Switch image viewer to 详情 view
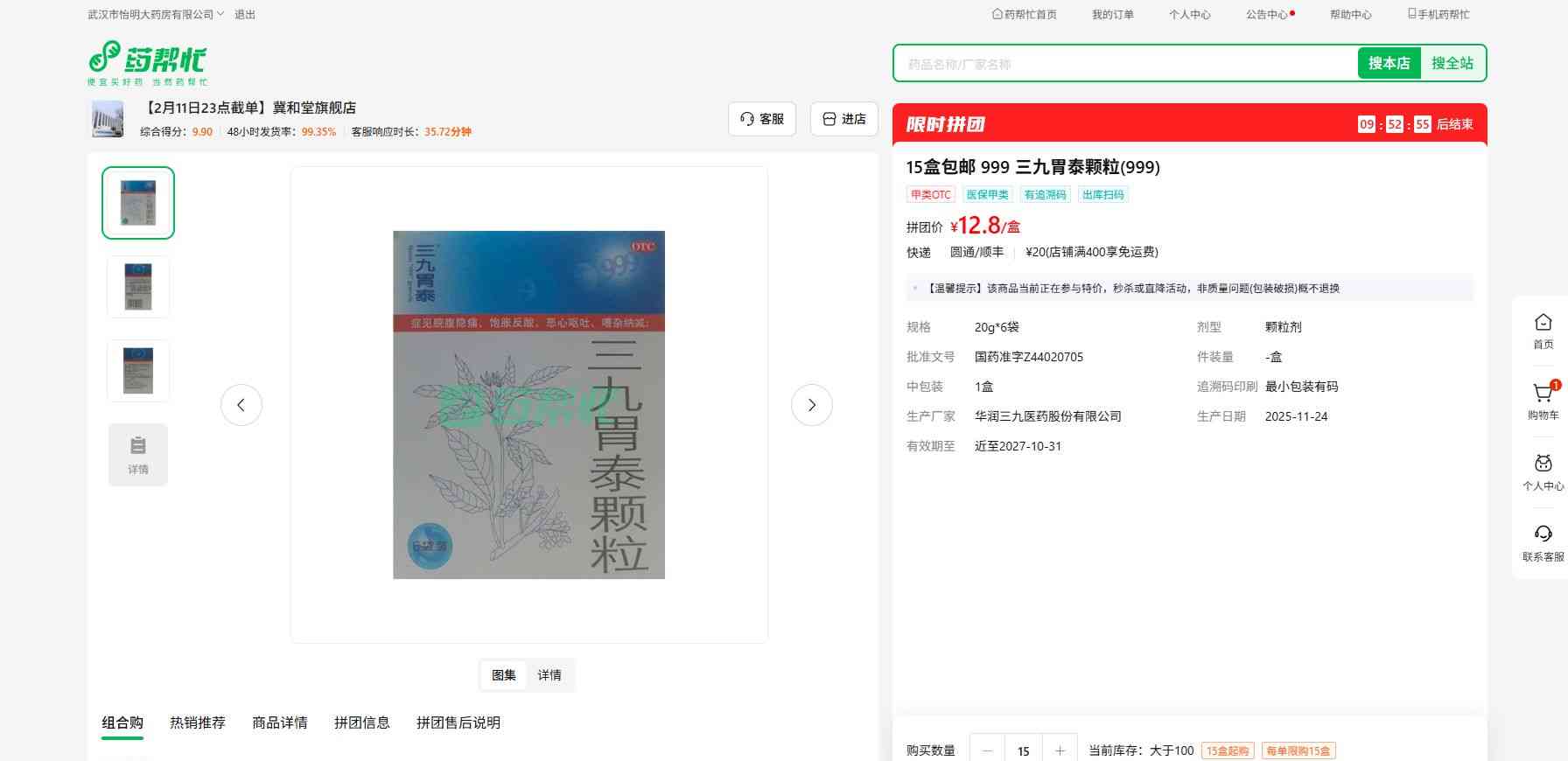Viewport: 1568px width, 761px height. point(549,675)
